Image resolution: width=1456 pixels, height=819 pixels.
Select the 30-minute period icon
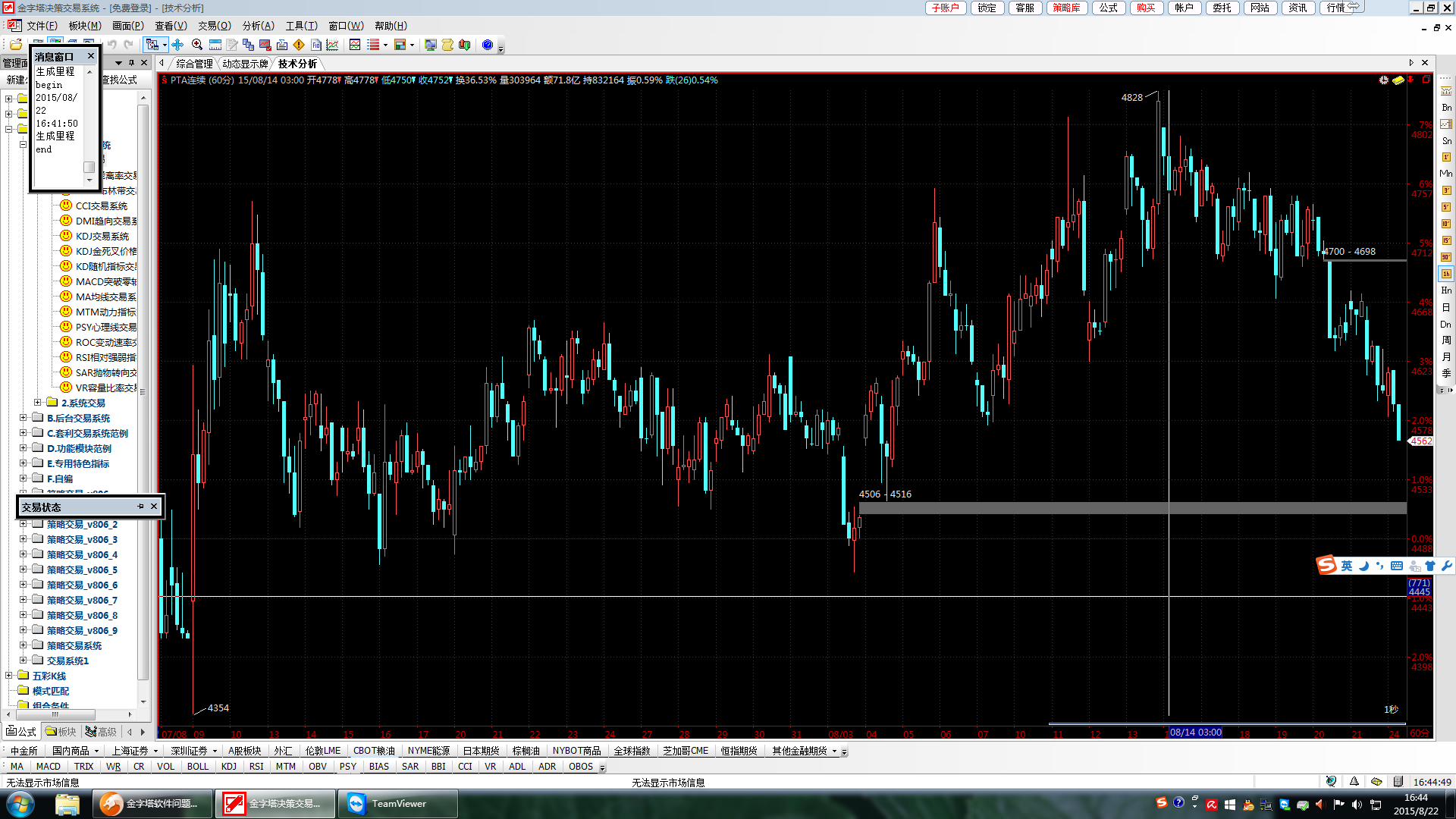click(1446, 257)
